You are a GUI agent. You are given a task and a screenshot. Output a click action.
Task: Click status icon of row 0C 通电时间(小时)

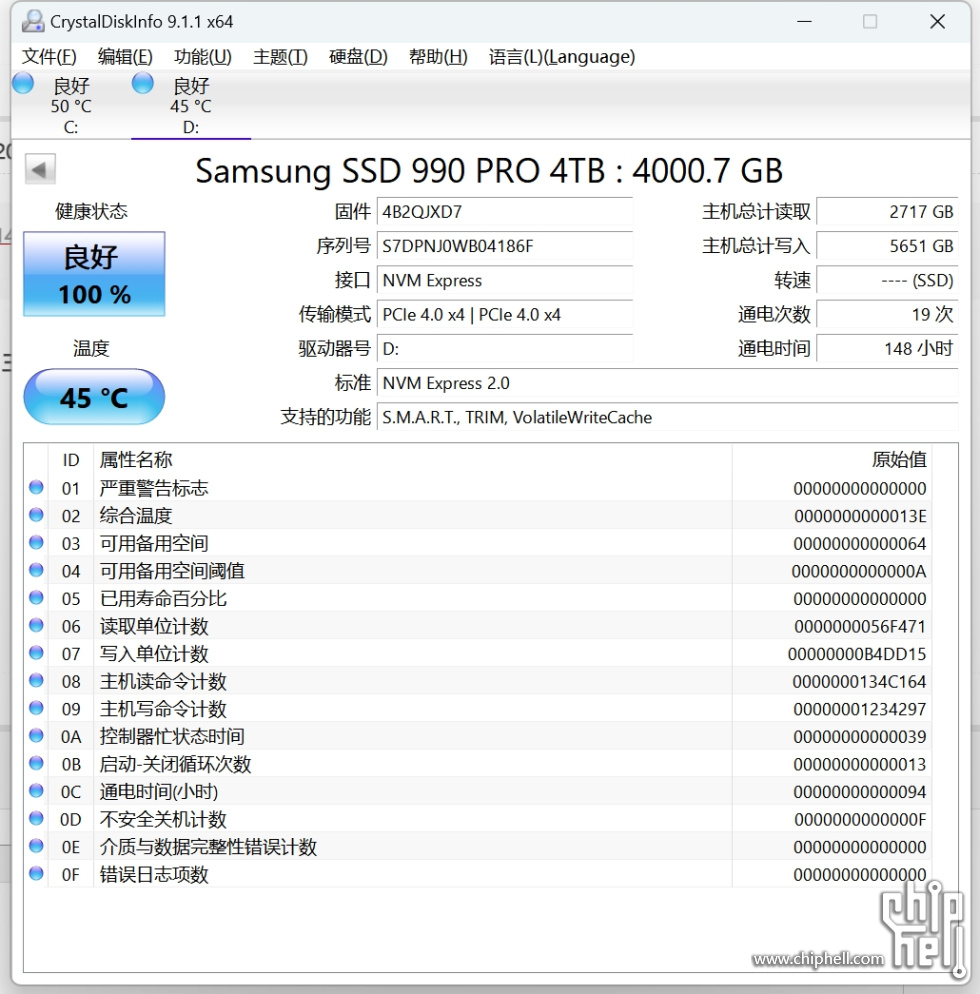point(37,791)
